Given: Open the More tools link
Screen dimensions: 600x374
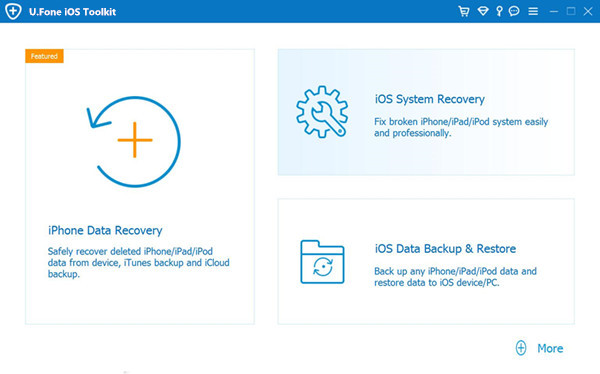Looking at the screenshot, I should tap(550, 348).
